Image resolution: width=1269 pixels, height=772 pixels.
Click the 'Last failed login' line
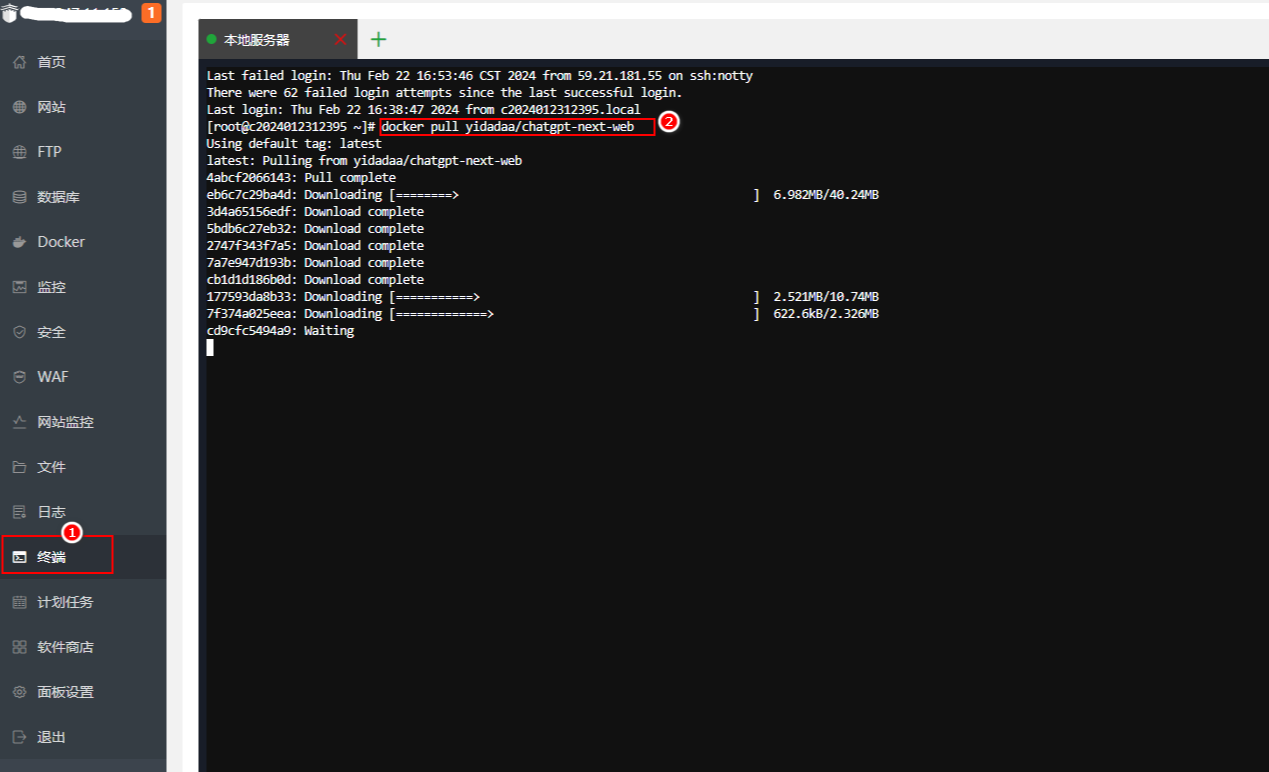(x=480, y=76)
